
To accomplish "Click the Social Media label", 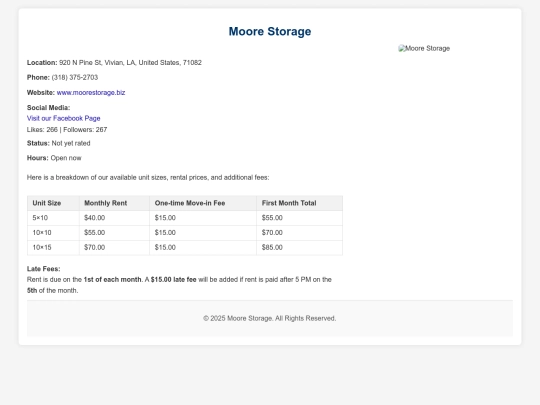I will click(49, 108).
